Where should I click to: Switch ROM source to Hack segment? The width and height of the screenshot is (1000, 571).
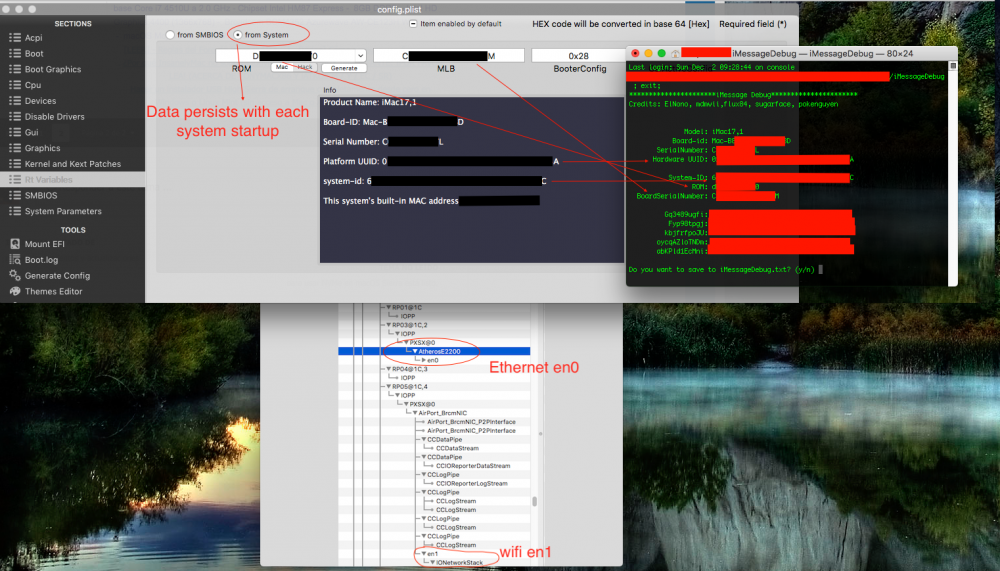(x=305, y=67)
